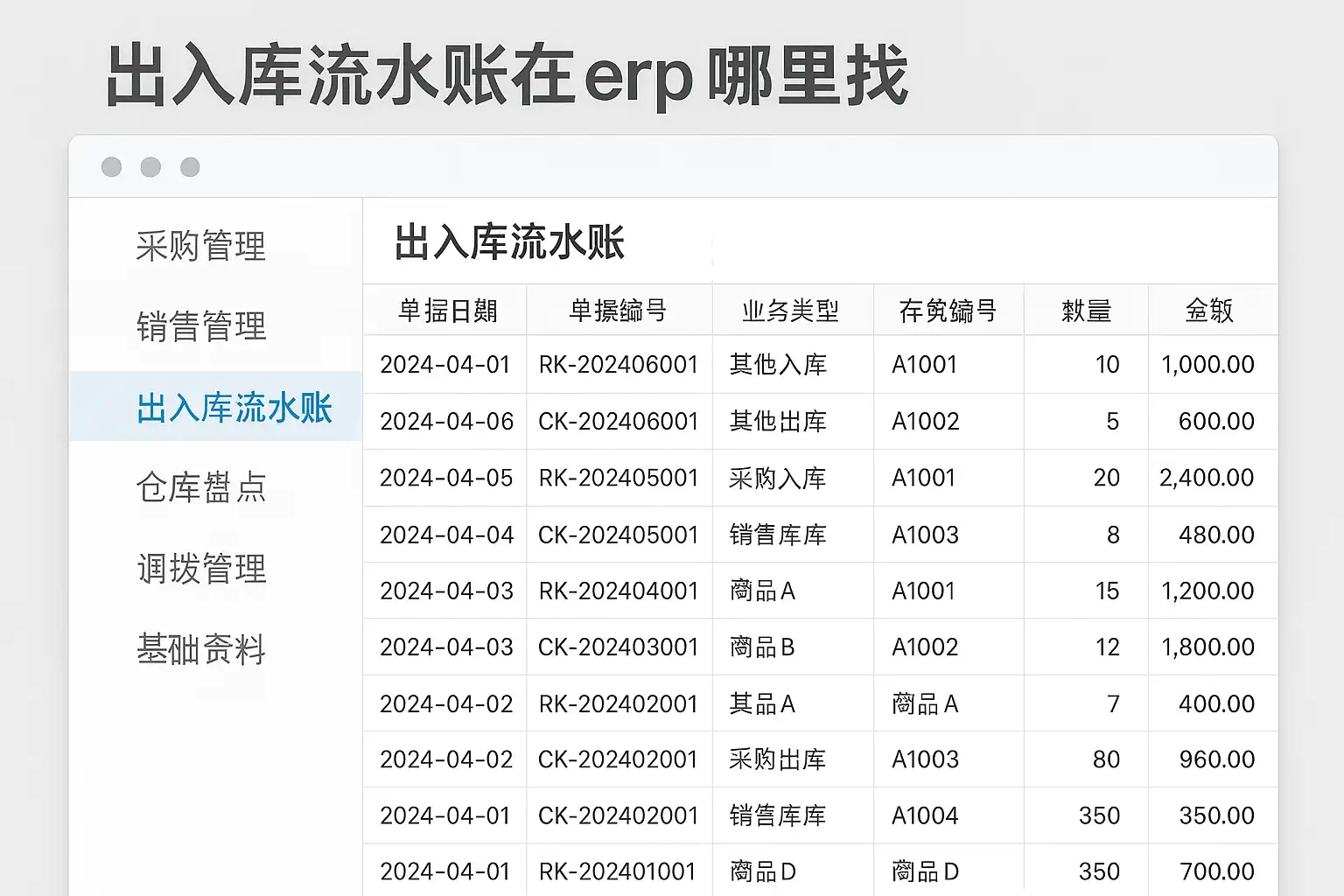This screenshot has height=896, width=1344.
Task: Click the 采购入库 business type cell
Action: pos(778,478)
